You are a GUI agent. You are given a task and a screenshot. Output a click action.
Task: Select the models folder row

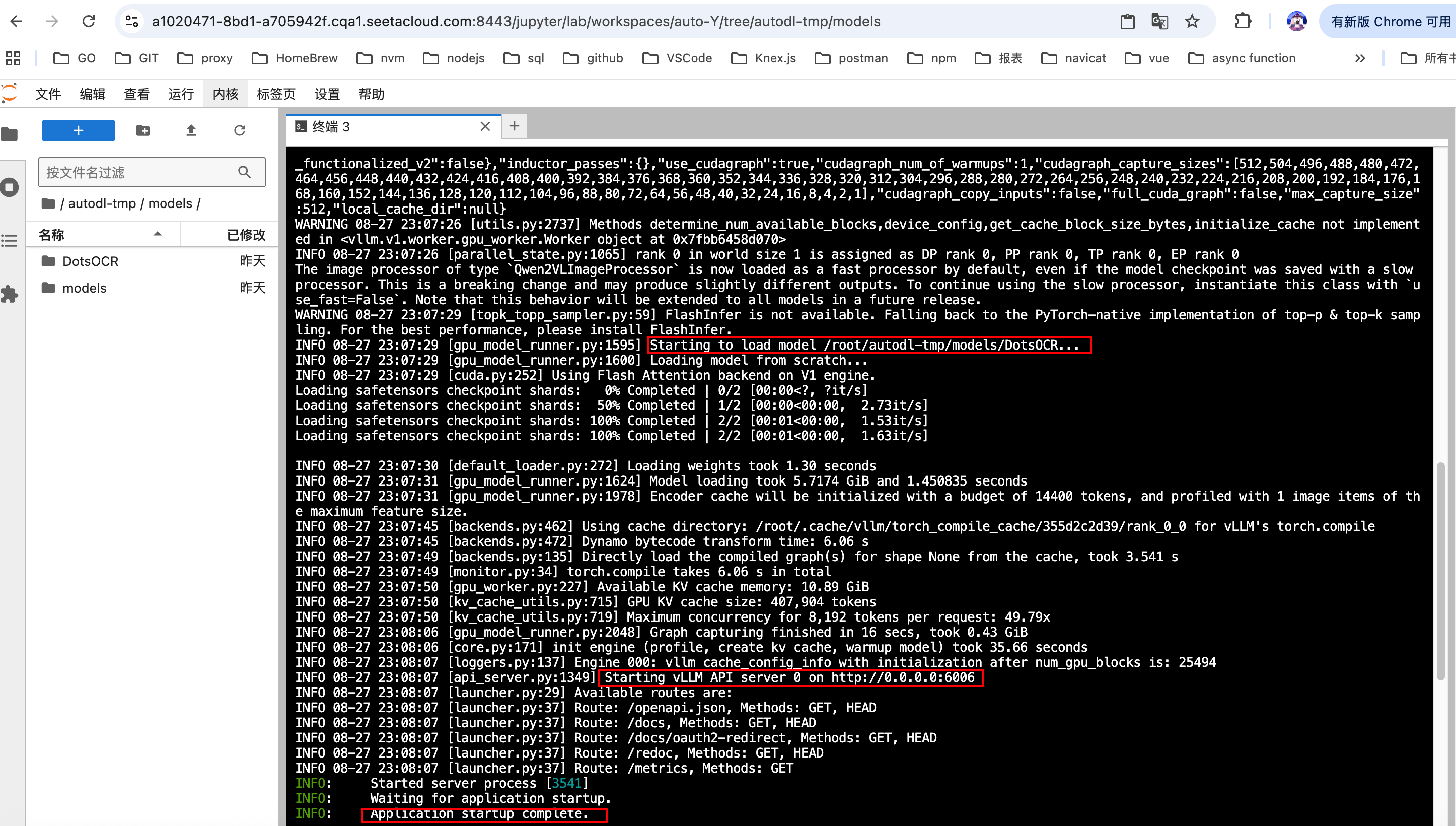click(x=152, y=288)
